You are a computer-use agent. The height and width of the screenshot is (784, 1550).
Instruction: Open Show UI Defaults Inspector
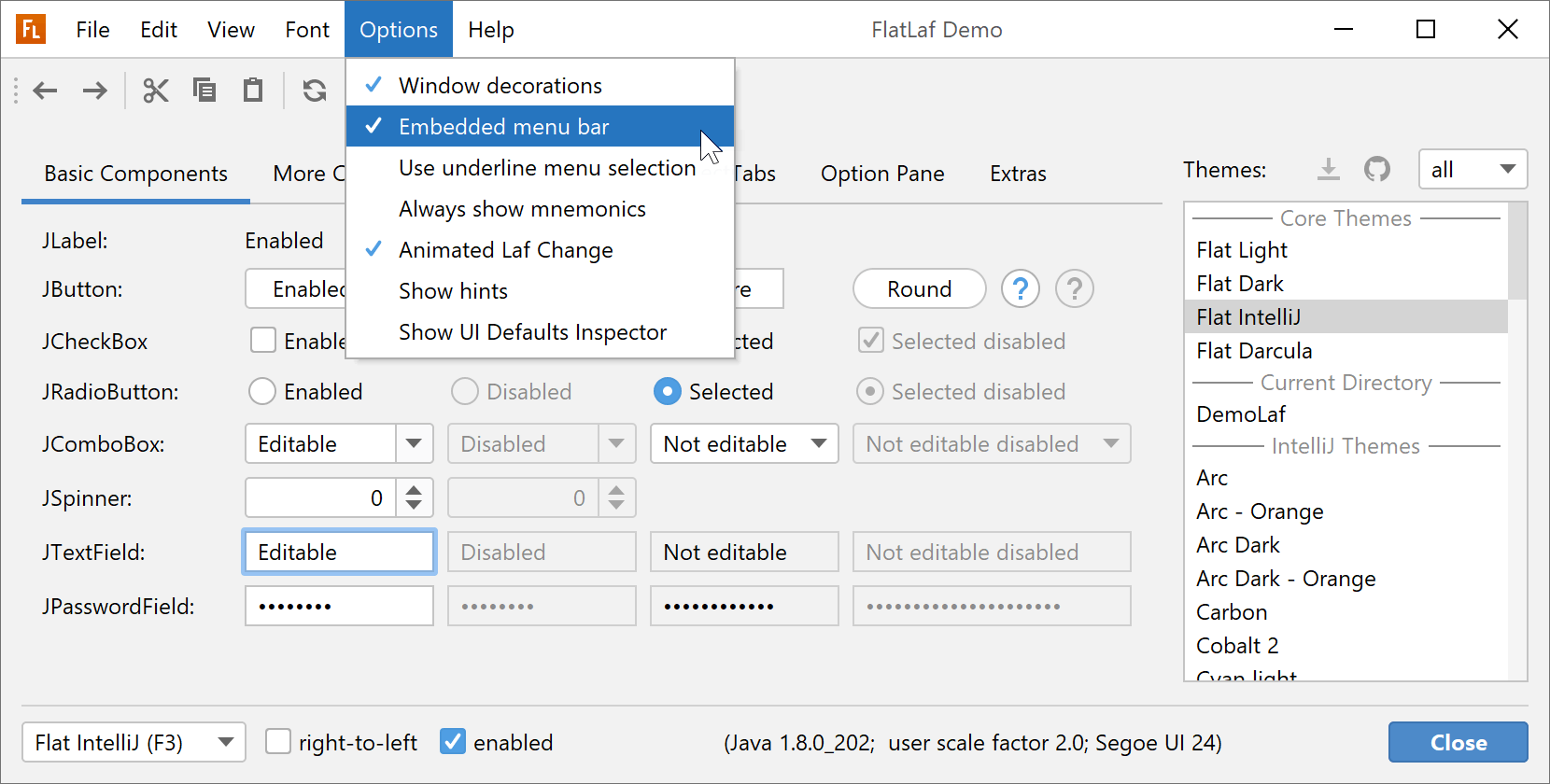click(540, 331)
